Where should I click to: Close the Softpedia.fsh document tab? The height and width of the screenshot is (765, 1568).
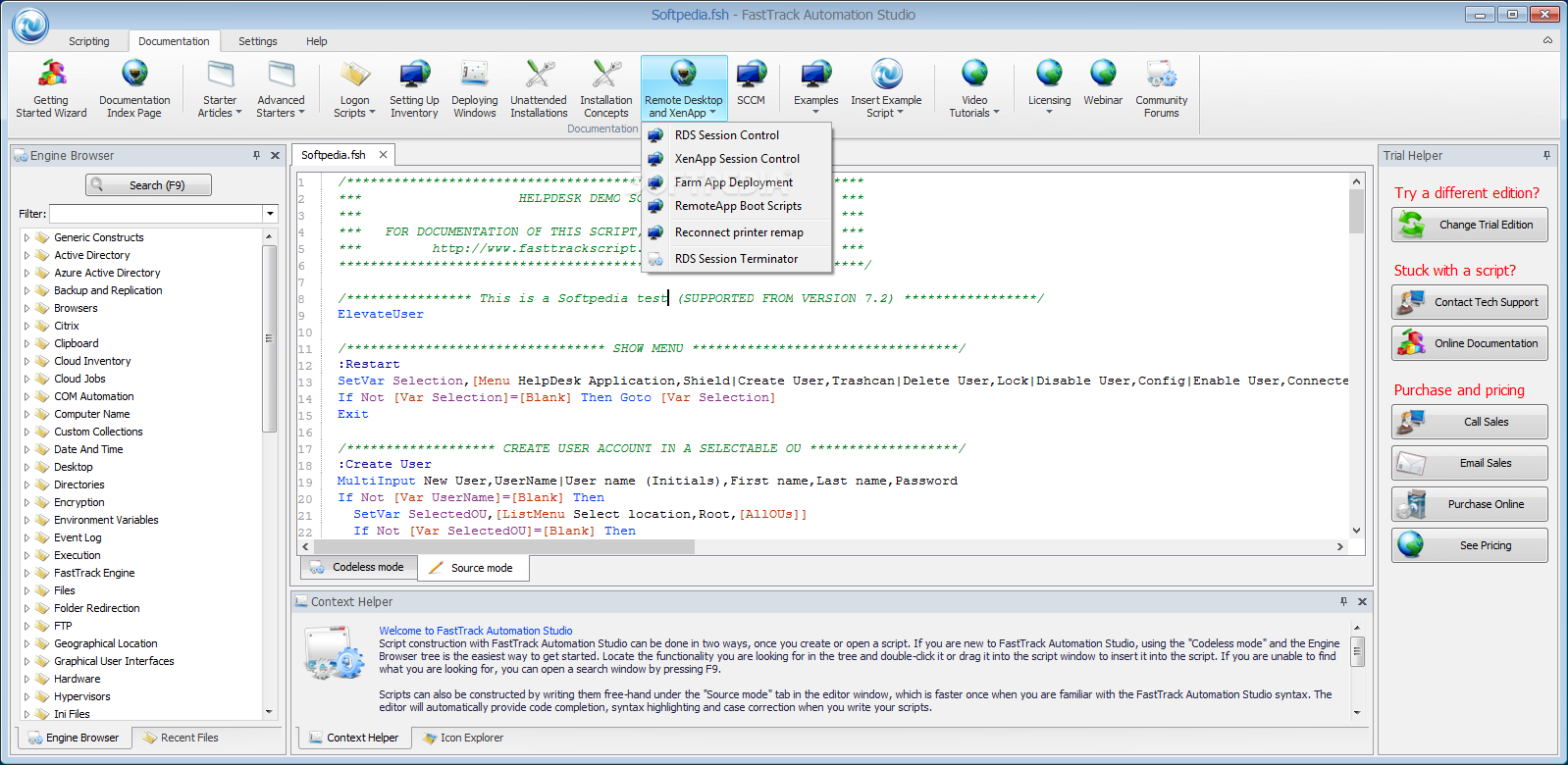click(383, 155)
